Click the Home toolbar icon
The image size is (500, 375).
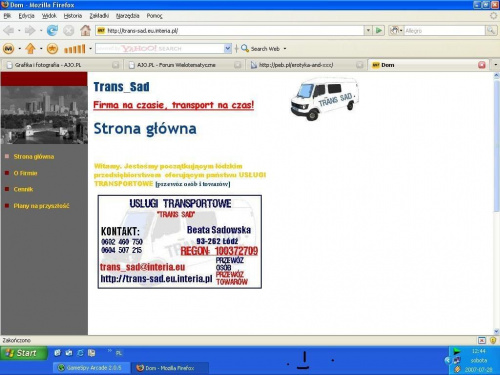coord(85,31)
